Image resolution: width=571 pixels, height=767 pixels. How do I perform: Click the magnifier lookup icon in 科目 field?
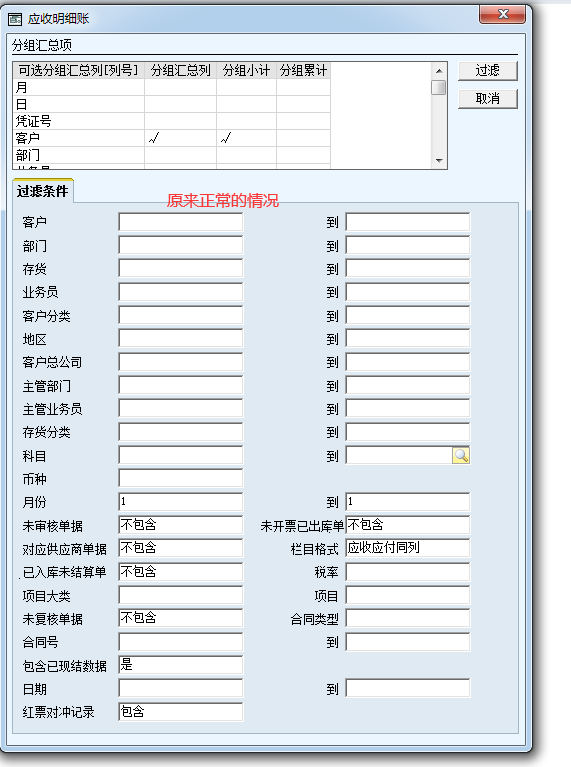461,455
